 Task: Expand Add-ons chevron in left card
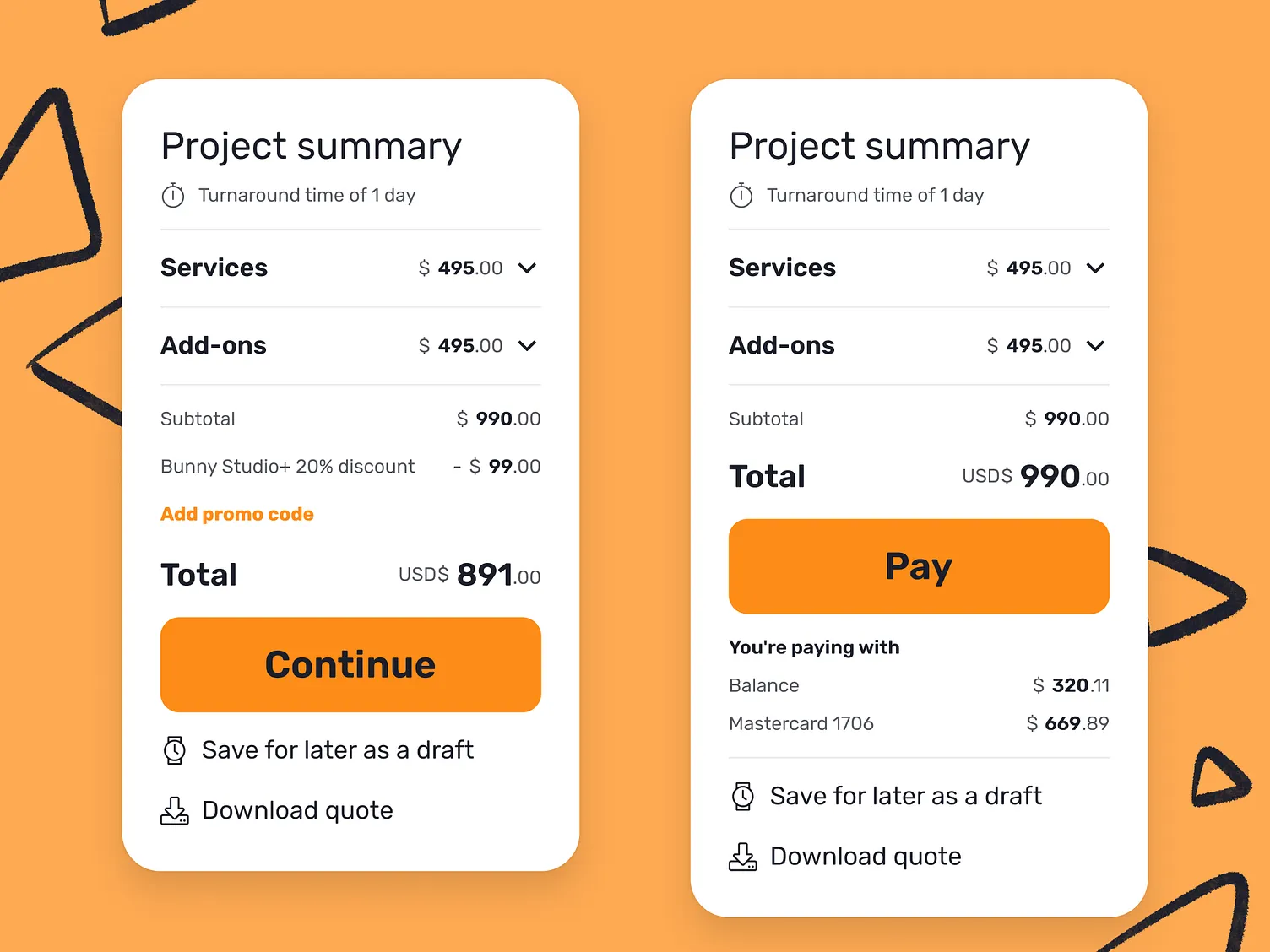[x=527, y=346]
